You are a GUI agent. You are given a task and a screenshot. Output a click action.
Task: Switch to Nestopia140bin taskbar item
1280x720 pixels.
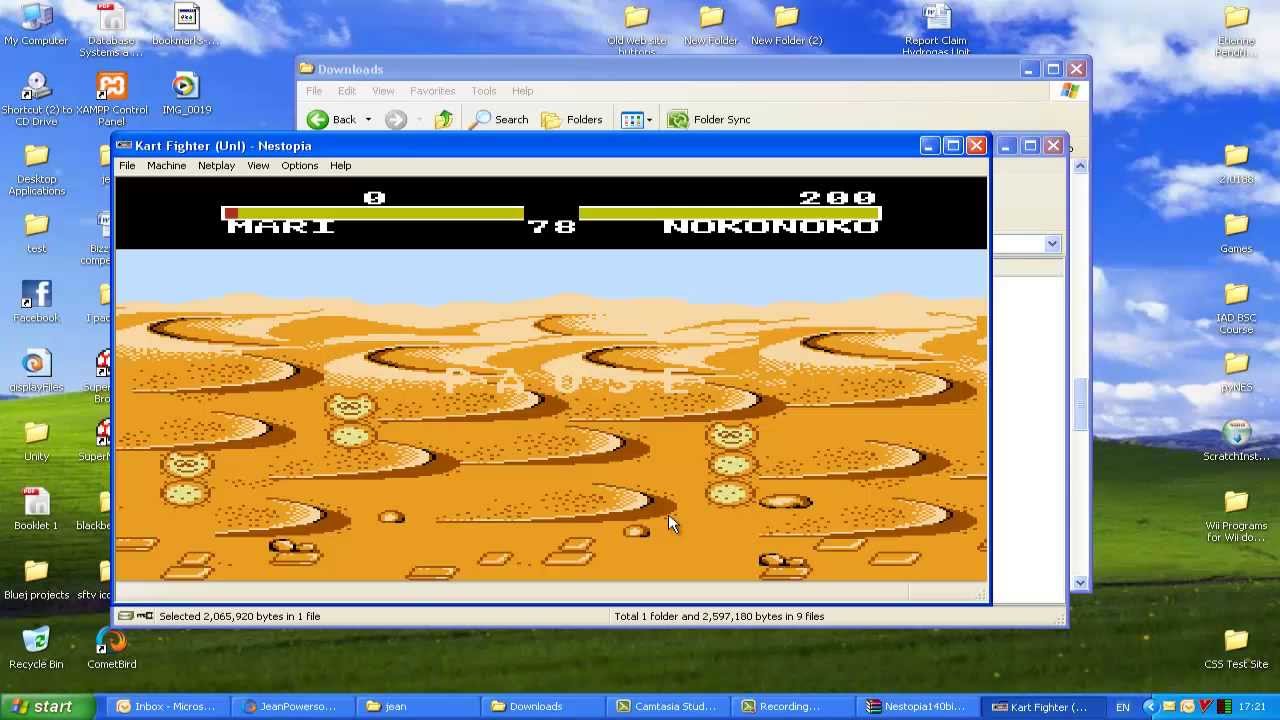tap(916, 706)
